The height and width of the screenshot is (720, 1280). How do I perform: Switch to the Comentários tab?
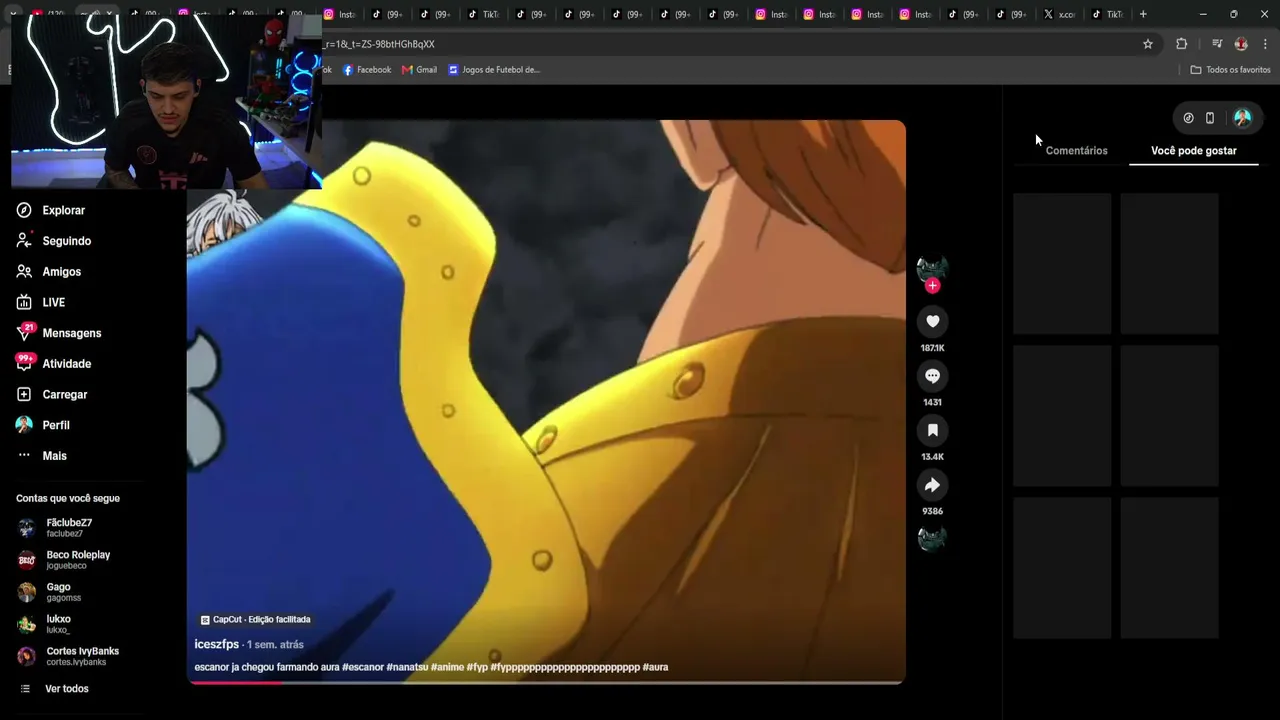click(1076, 151)
